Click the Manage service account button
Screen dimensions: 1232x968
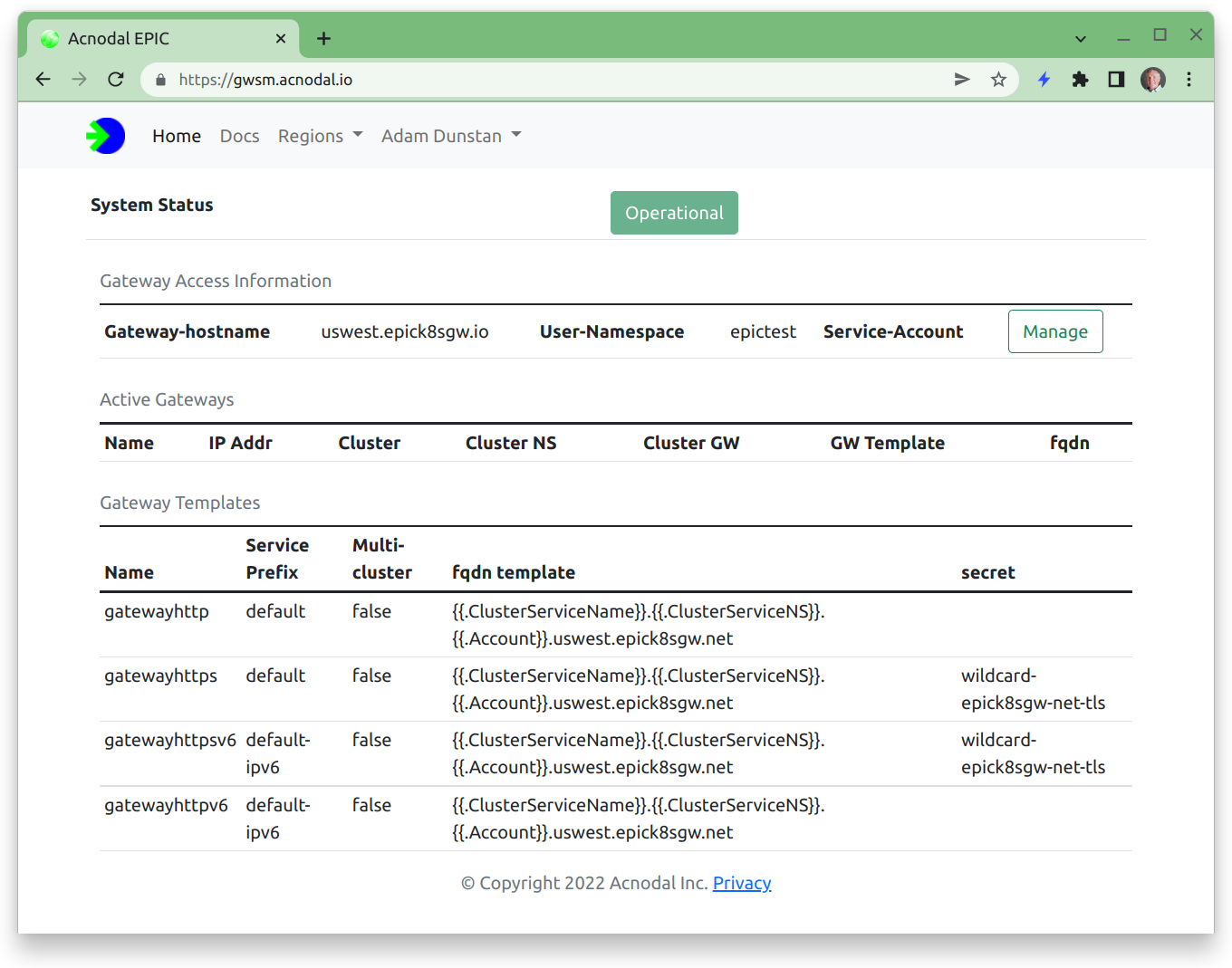(1055, 331)
